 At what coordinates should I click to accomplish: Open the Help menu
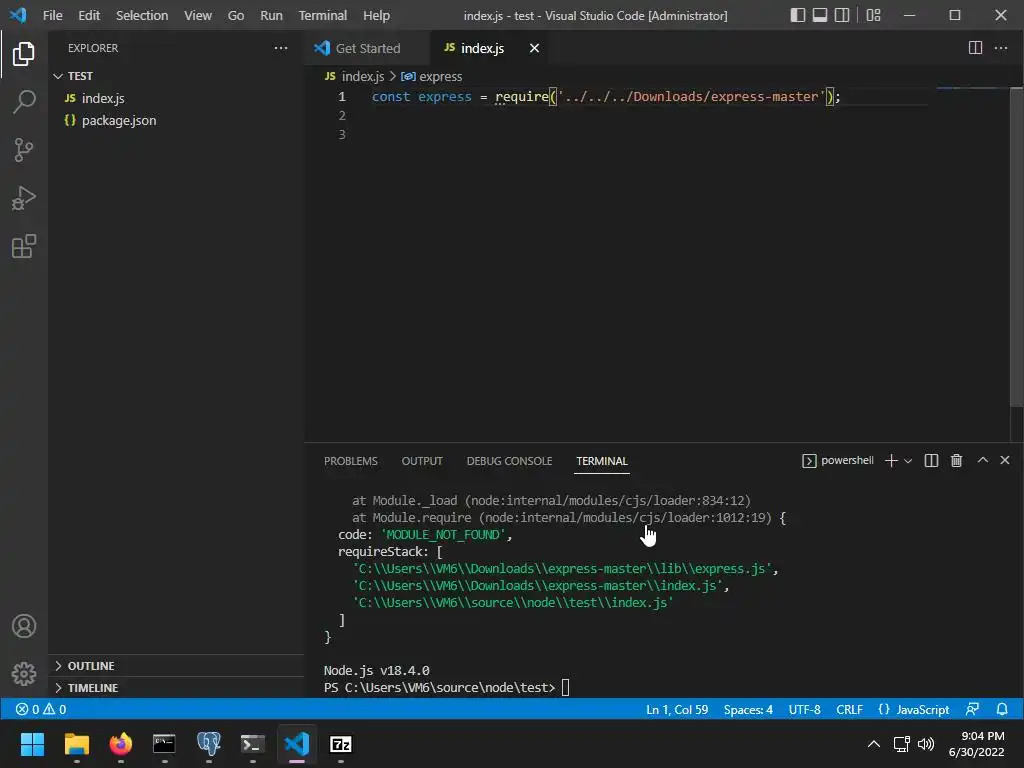click(376, 15)
